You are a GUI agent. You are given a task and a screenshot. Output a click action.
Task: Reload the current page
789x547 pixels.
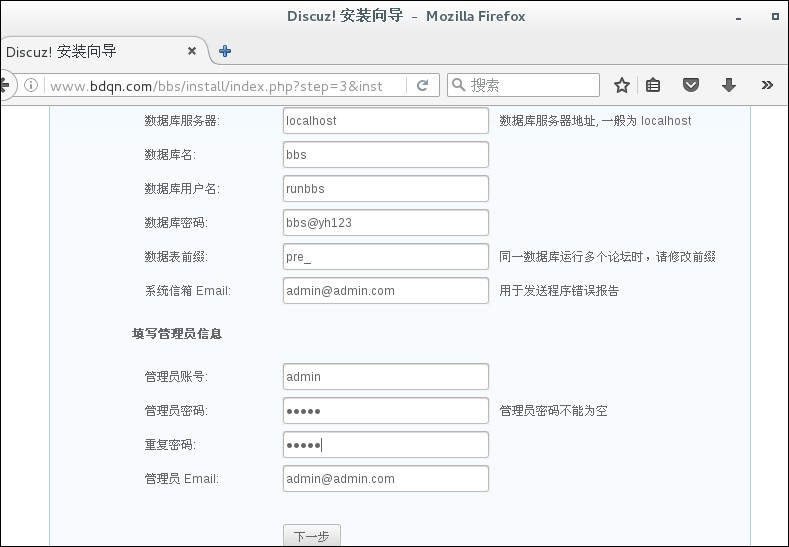(423, 85)
